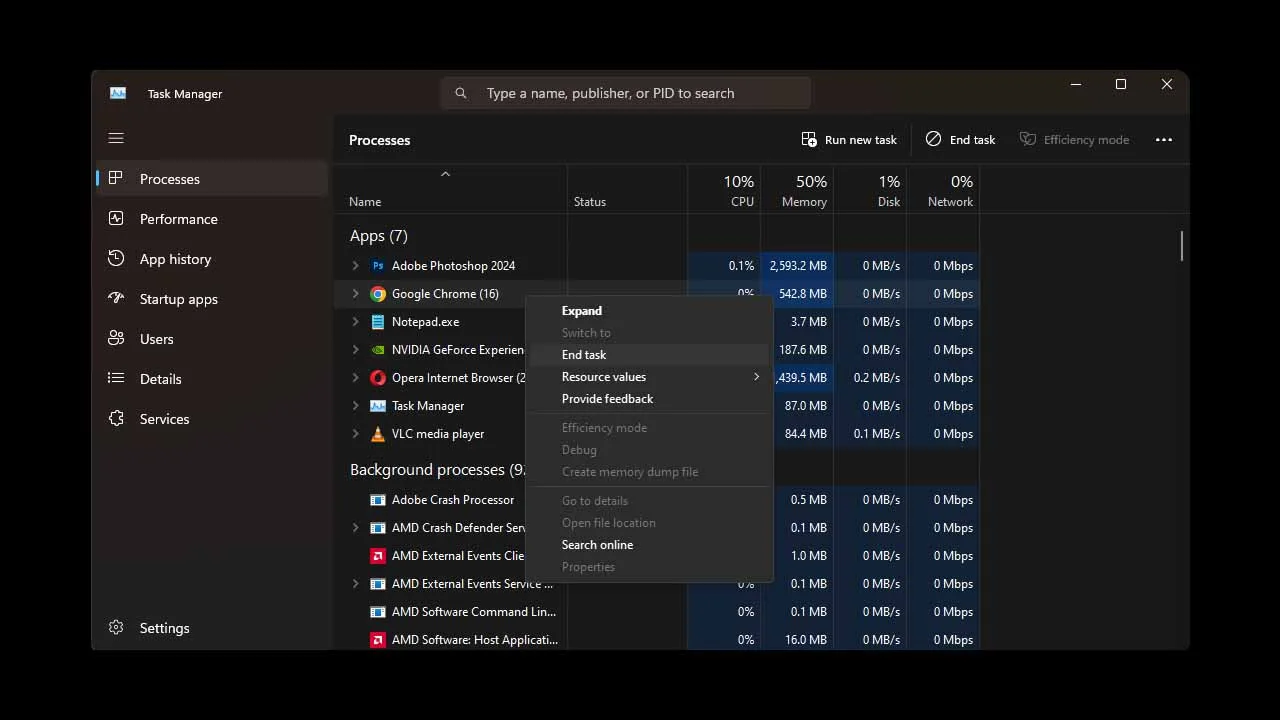Click the End task toolbar button
The width and height of the screenshot is (1280, 720).
[960, 140]
